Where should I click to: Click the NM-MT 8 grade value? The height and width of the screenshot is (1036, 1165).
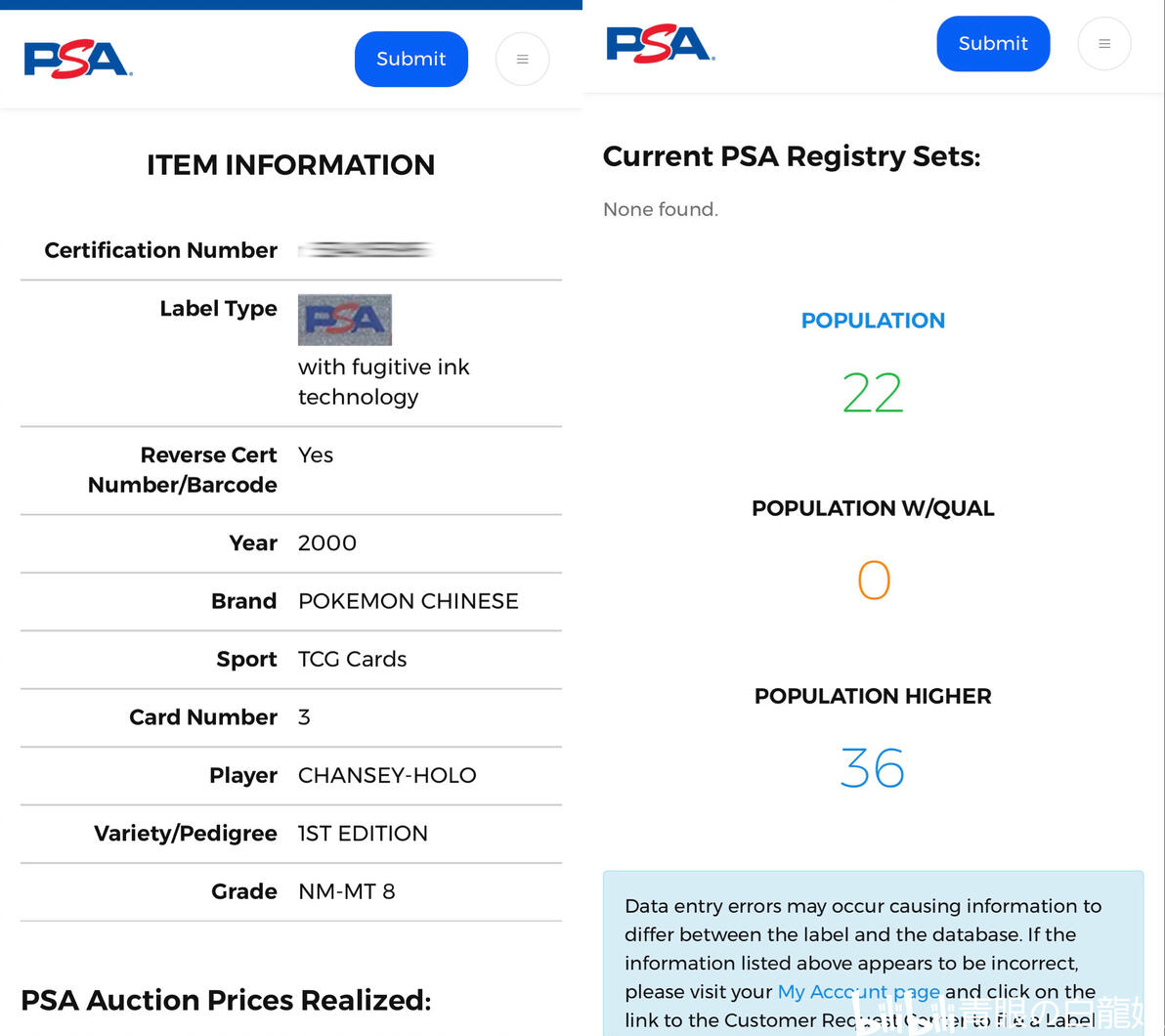click(346, 891)
